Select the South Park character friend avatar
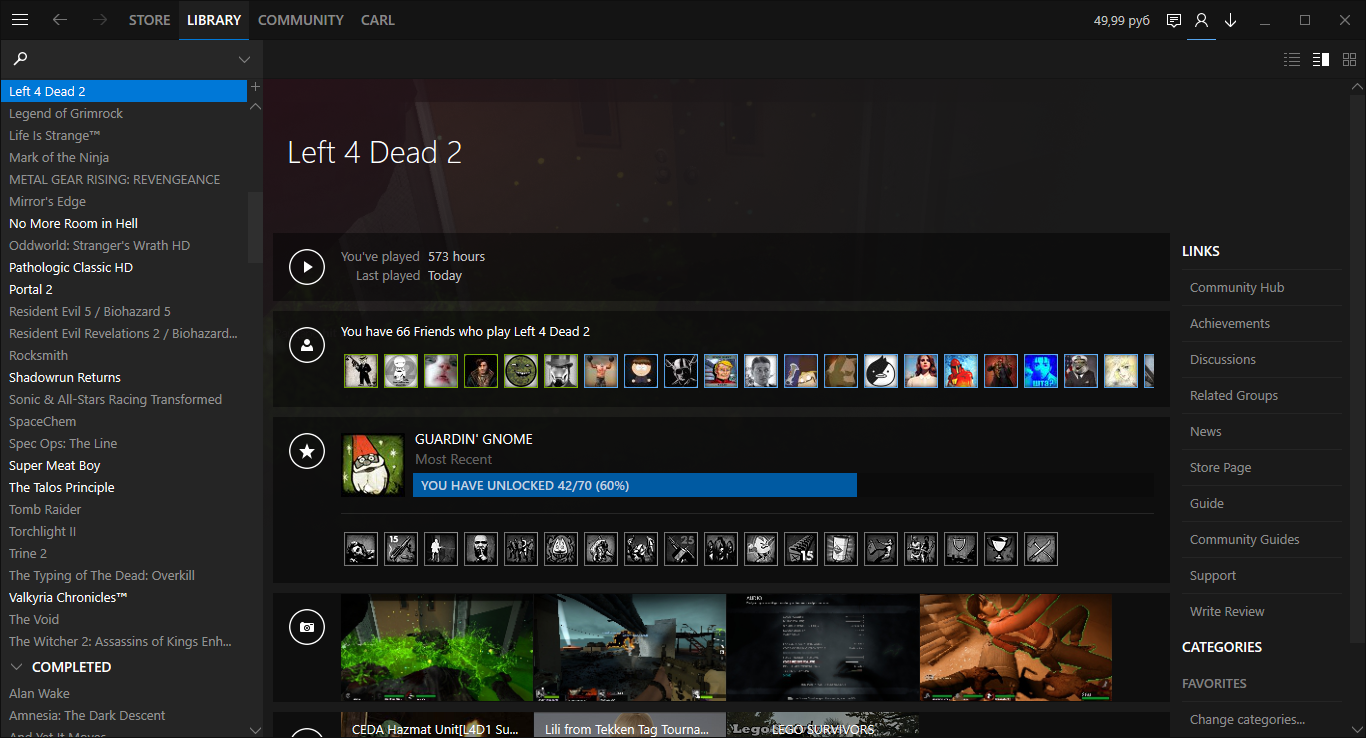Screen dimensions: 1366x738 pos(641,371)
